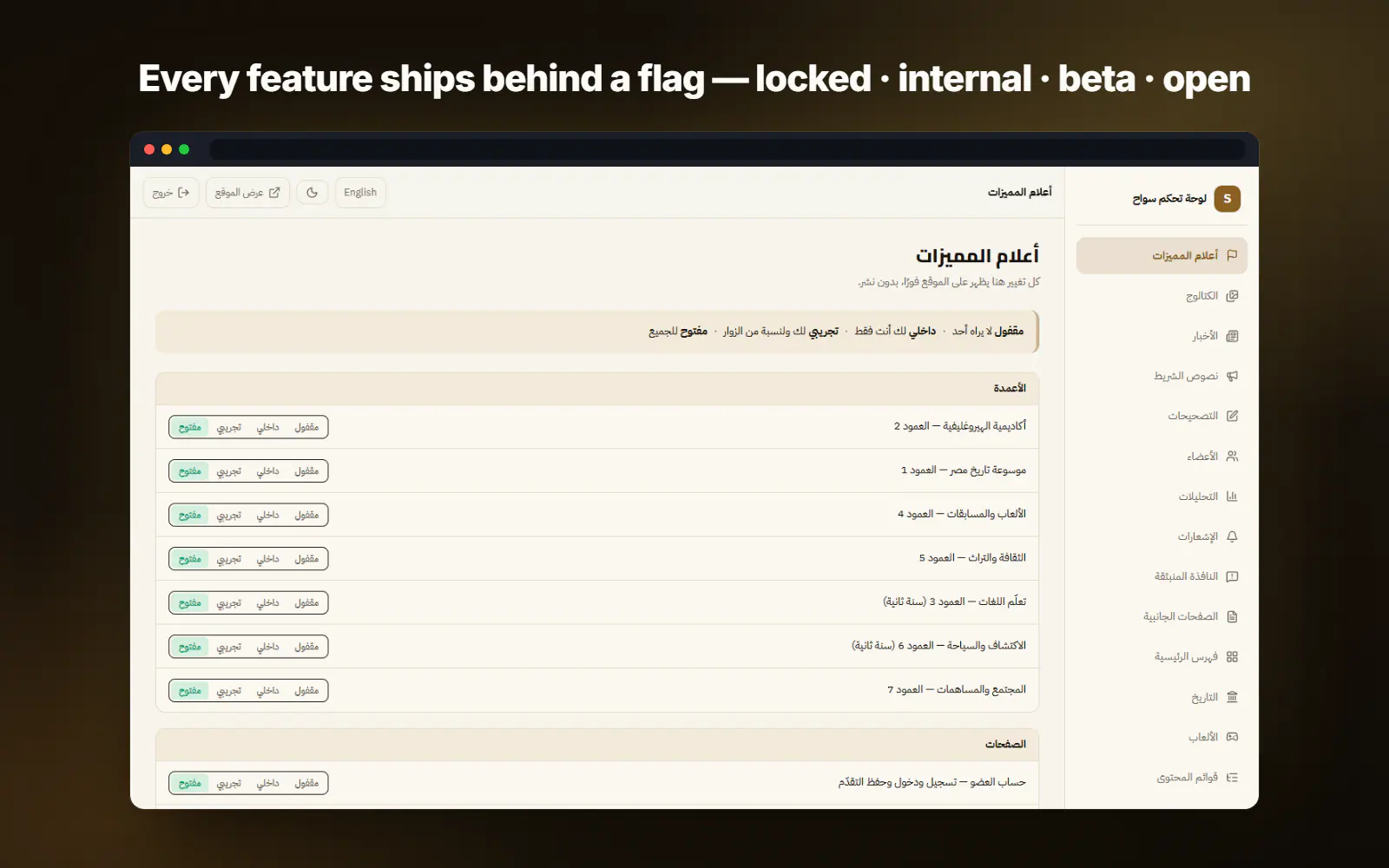Open أعلام المميزات via its flag icon
This screenshot has width=1389, height=868.
(1232, 255)
